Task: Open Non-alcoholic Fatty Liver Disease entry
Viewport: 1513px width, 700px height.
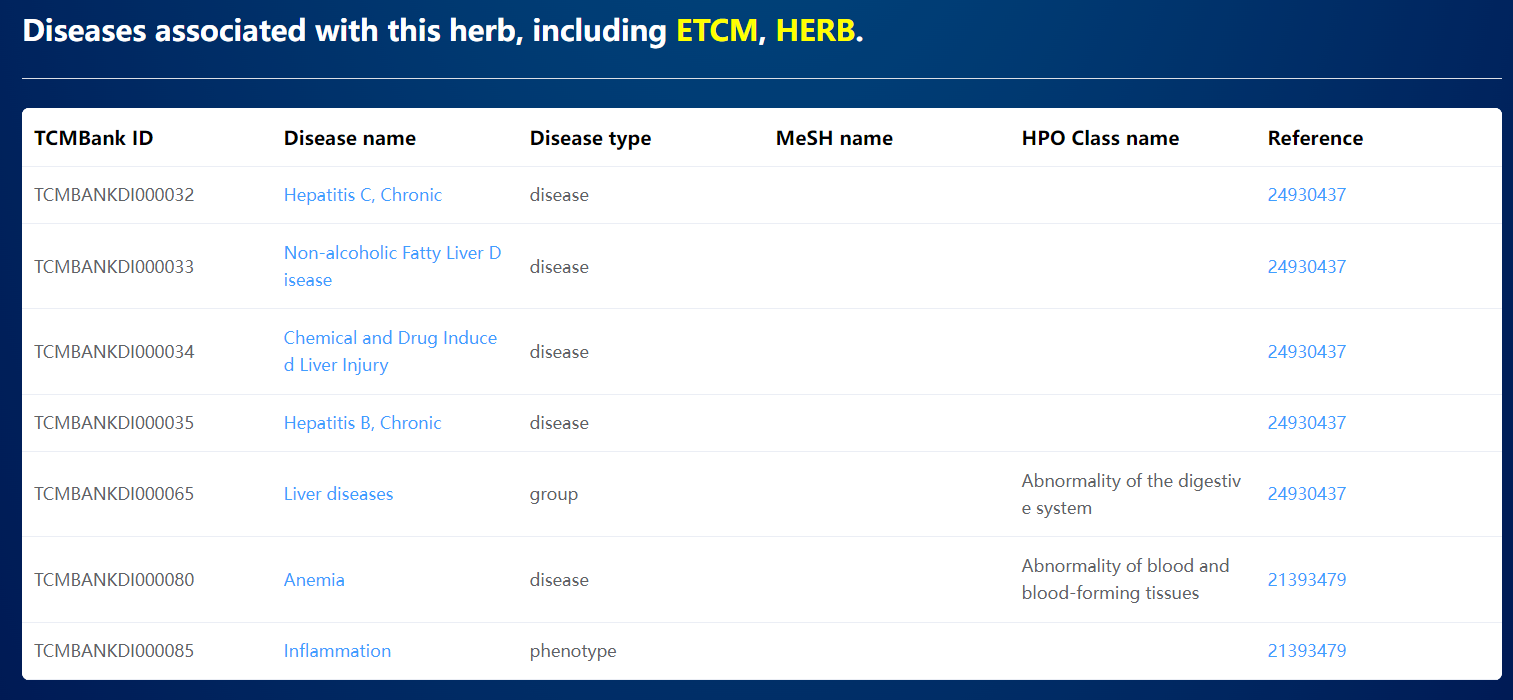Action: (393, 266)
